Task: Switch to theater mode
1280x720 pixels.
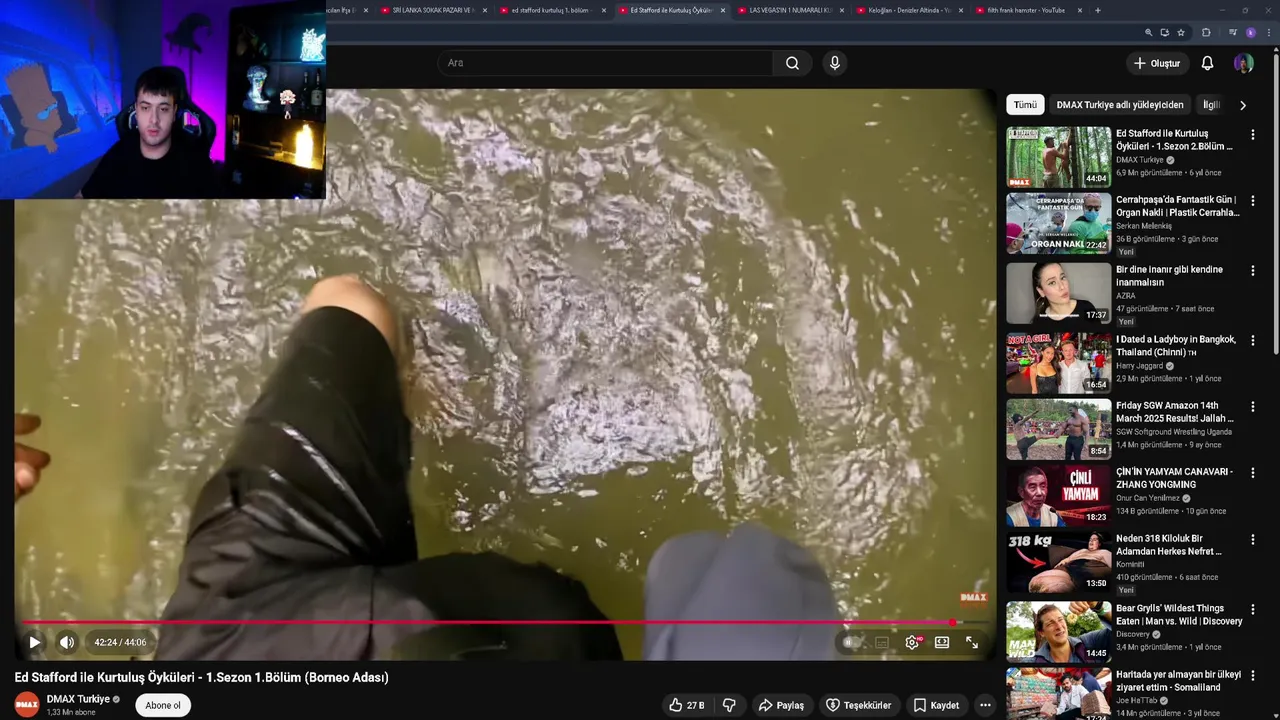Action: click(x=942, y=642)
